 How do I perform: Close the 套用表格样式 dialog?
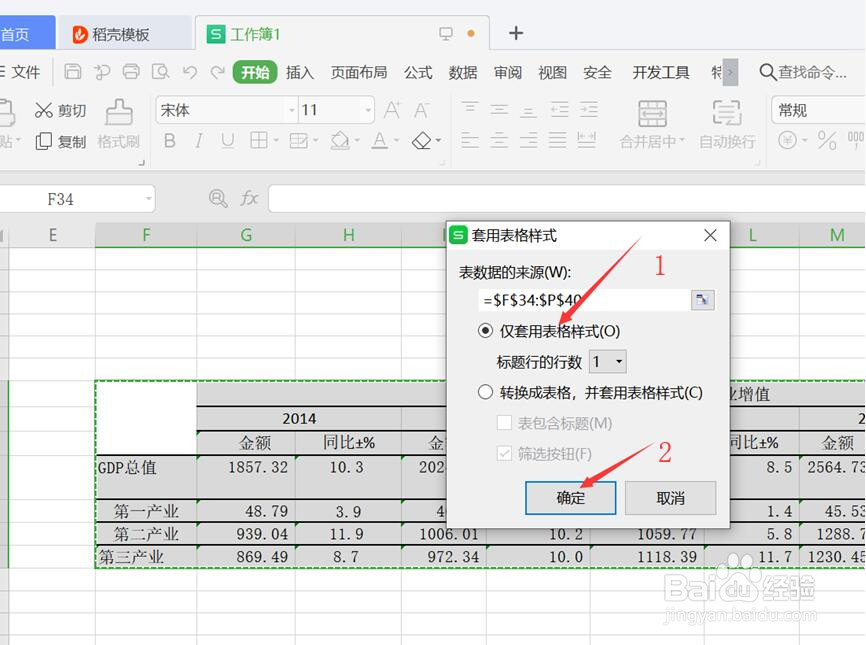710,236
